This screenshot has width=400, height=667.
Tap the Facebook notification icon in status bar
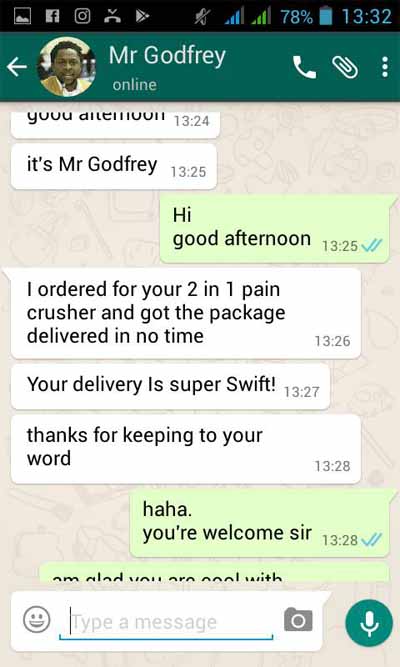[52, 16]
